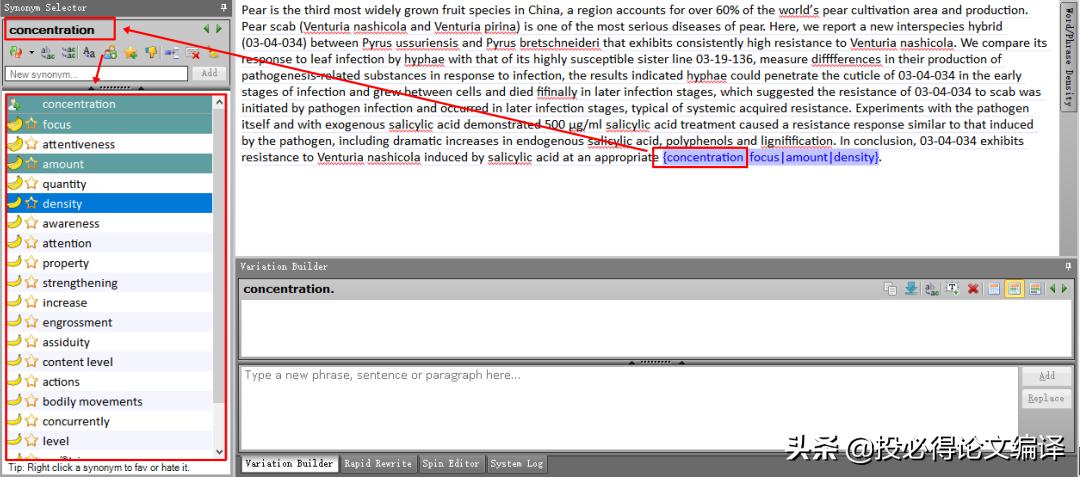Toggle favorite star for 'amount'
1080x477 pixels.
pos(31,164)
